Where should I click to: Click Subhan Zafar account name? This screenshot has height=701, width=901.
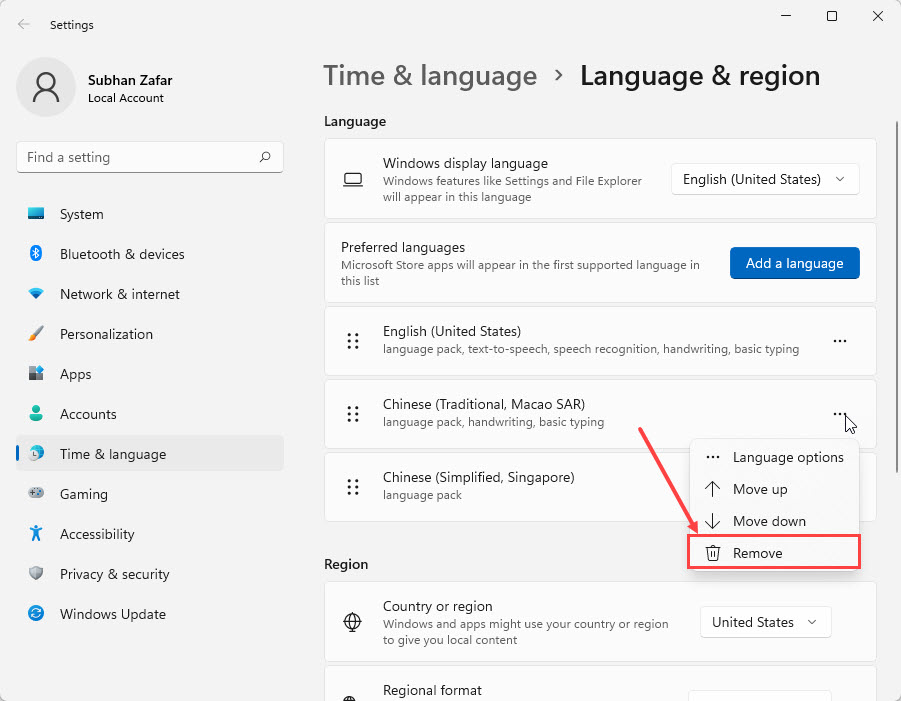(x=130, y=80)
